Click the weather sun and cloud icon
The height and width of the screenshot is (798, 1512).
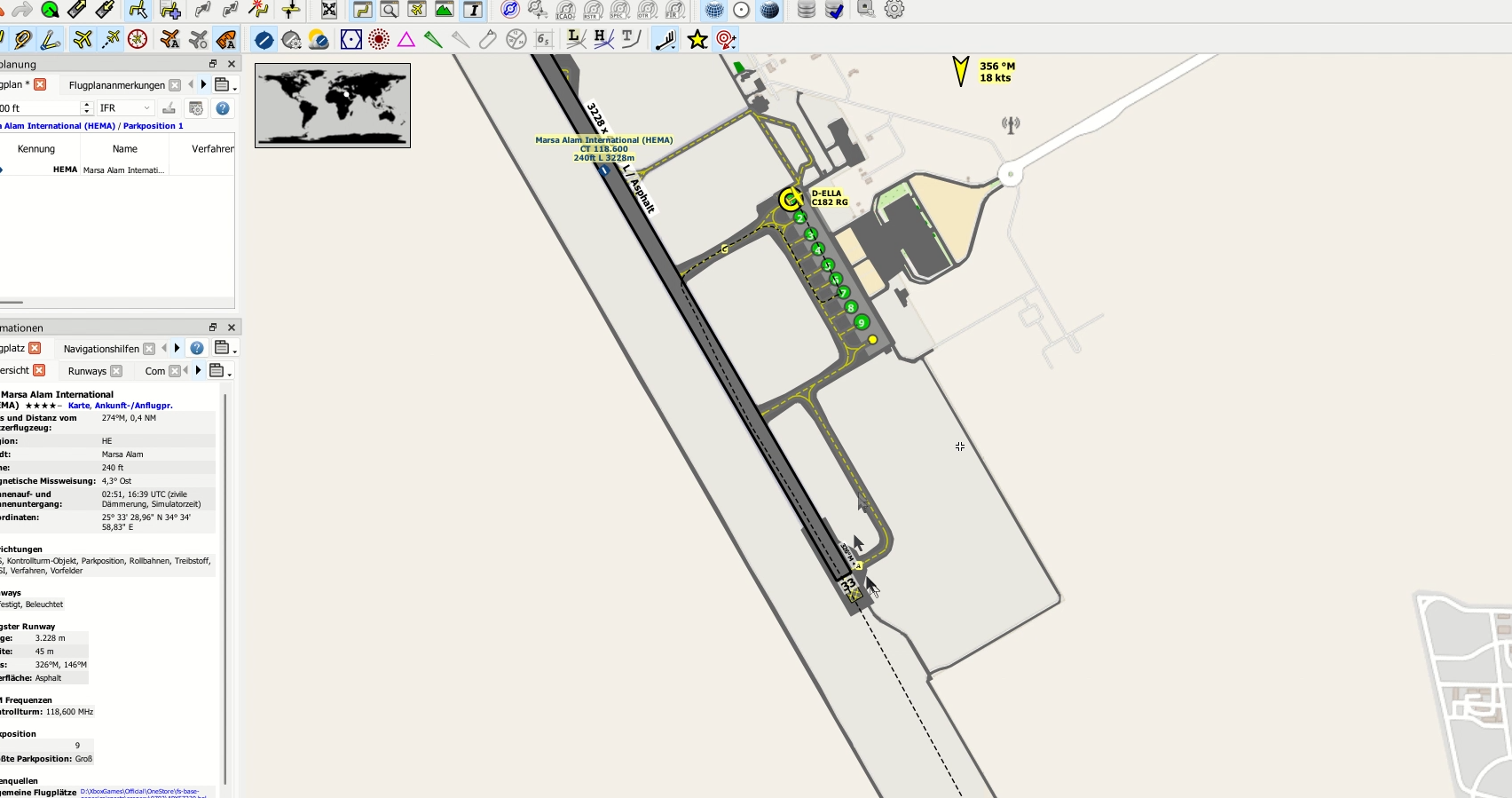319,40
